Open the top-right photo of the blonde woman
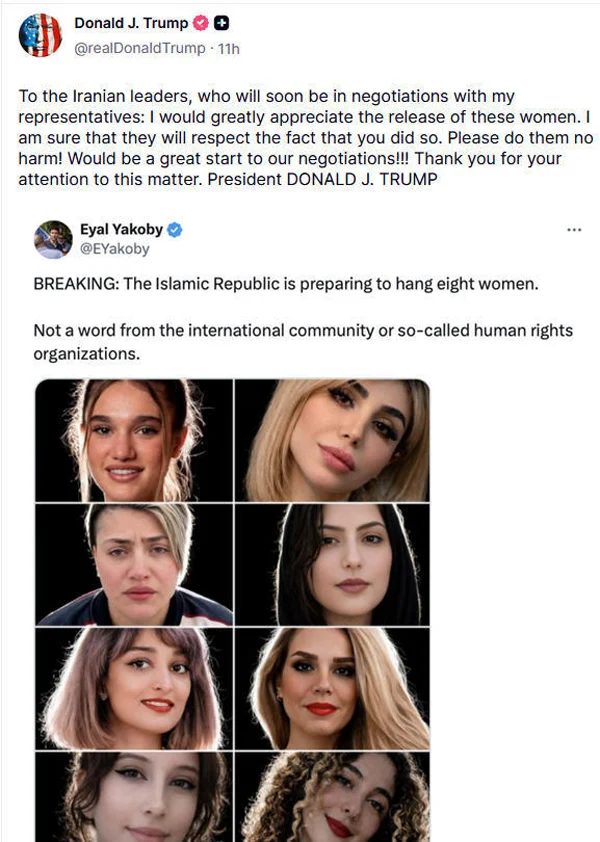 332,440
